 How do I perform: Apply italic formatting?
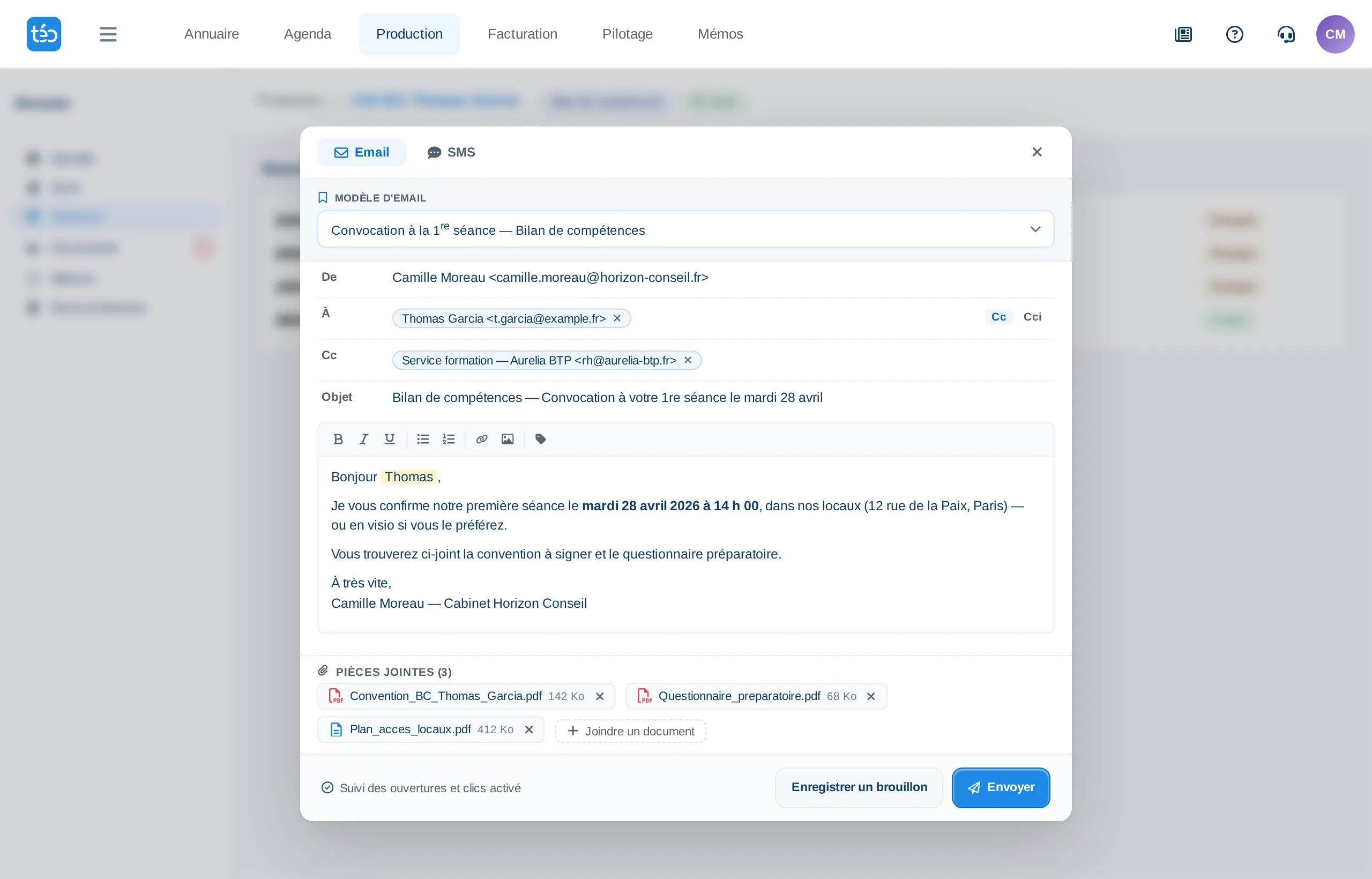[x=363, y=439]
